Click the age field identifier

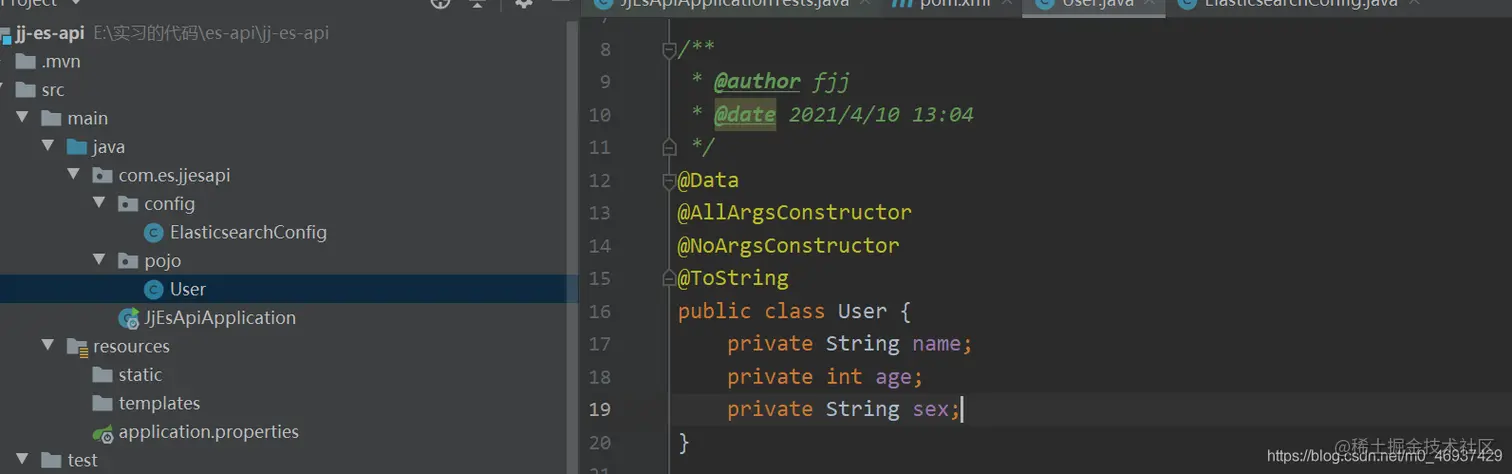click(x=893, y=377)
